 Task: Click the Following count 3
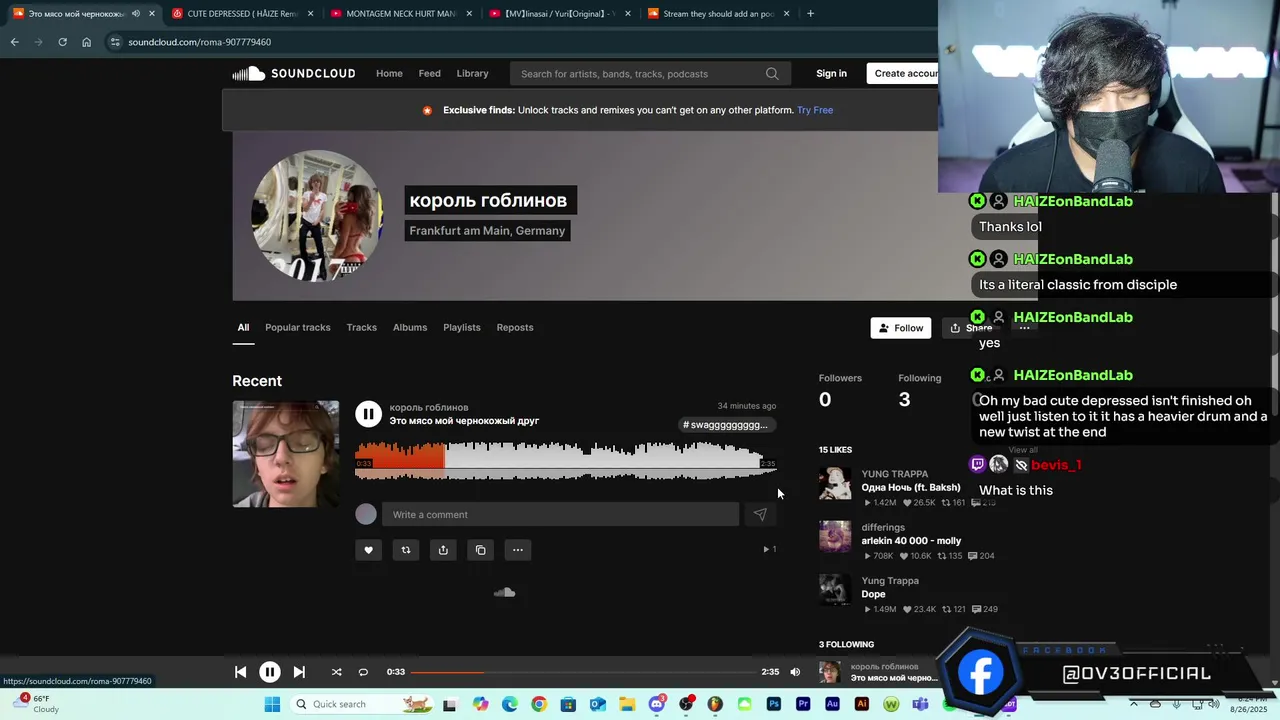point(904,400)
